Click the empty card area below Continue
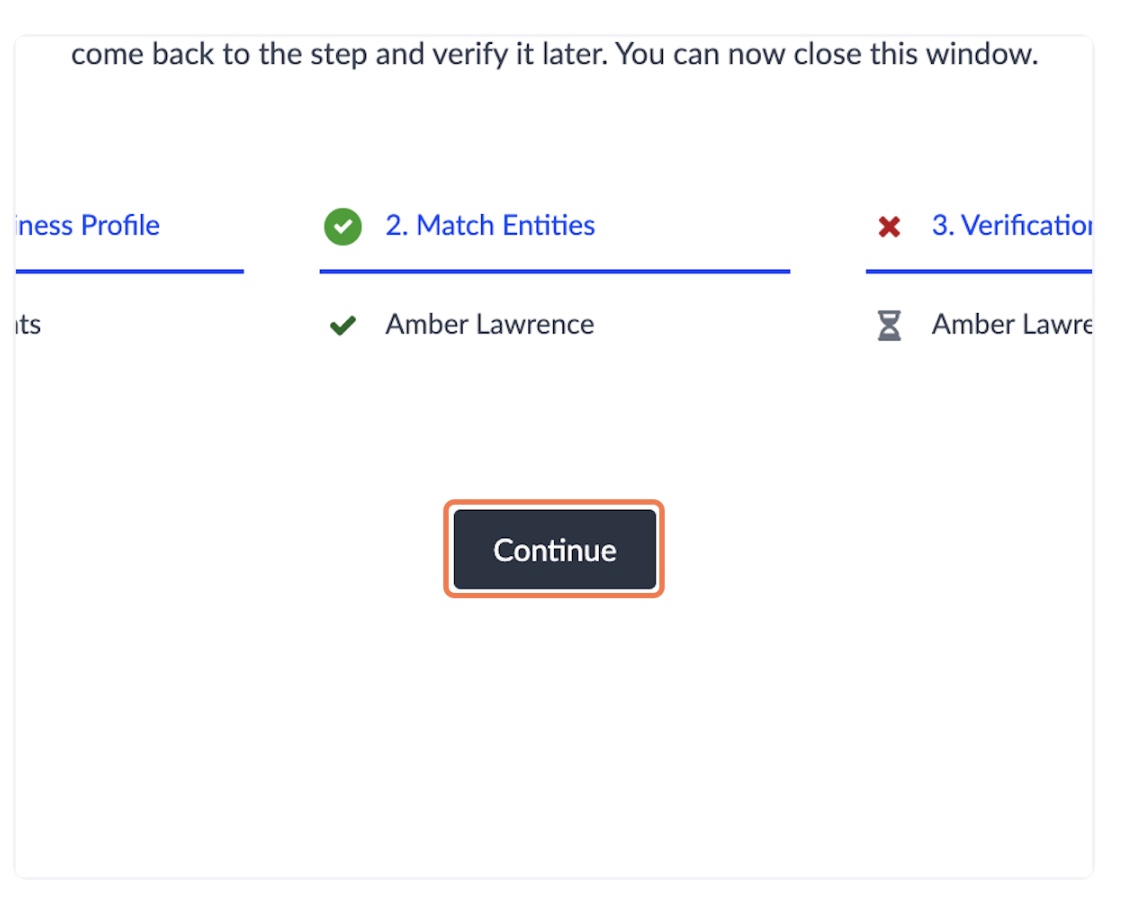Image resolution: width=1124 pixels, height=902 pixels. [554, 731]
